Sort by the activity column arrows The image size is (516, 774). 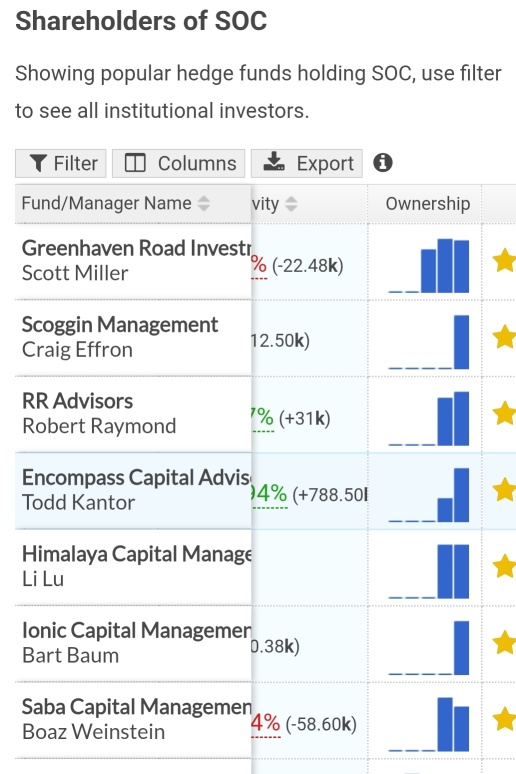[x=291, y=204]
